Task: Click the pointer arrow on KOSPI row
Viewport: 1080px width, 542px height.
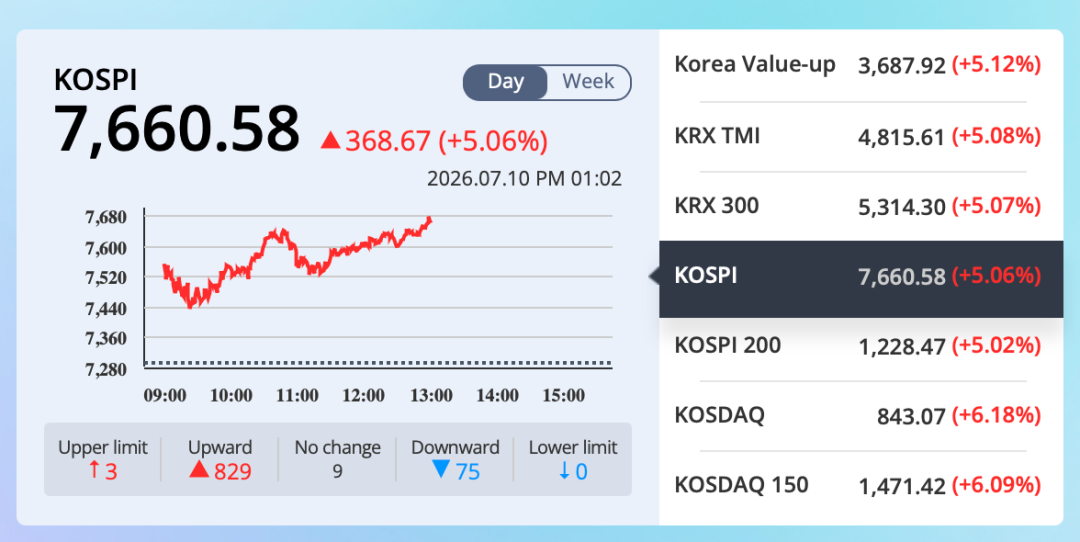Action: [654, 277]
